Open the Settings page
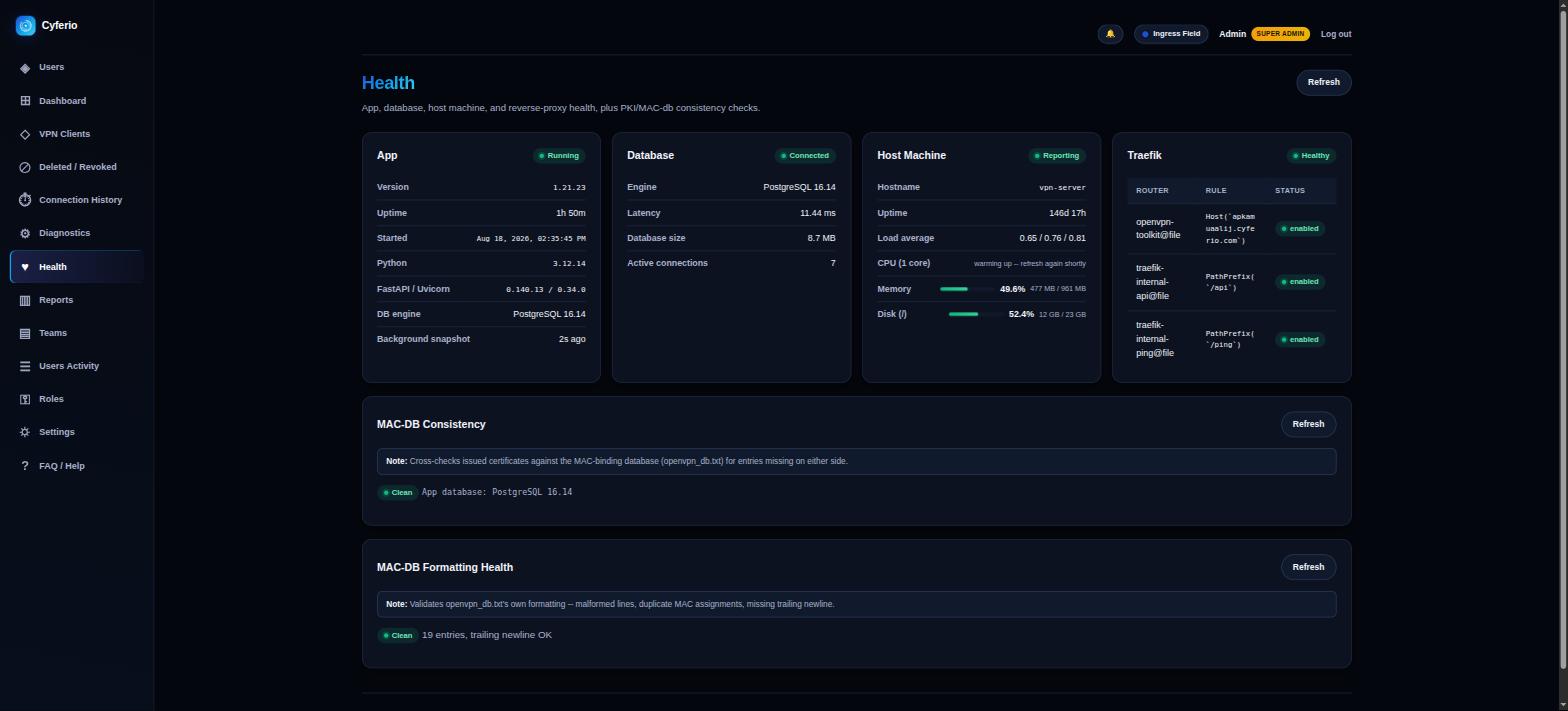The width and height of the screenshot is (1568, 711). (x=76, y=432)
